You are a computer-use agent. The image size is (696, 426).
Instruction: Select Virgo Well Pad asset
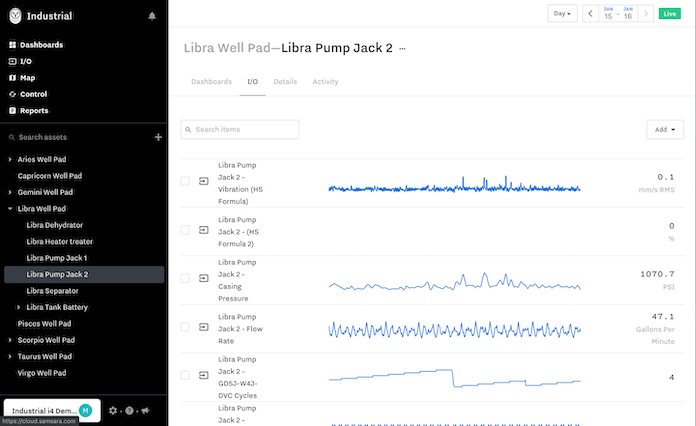tap(42, 373)
